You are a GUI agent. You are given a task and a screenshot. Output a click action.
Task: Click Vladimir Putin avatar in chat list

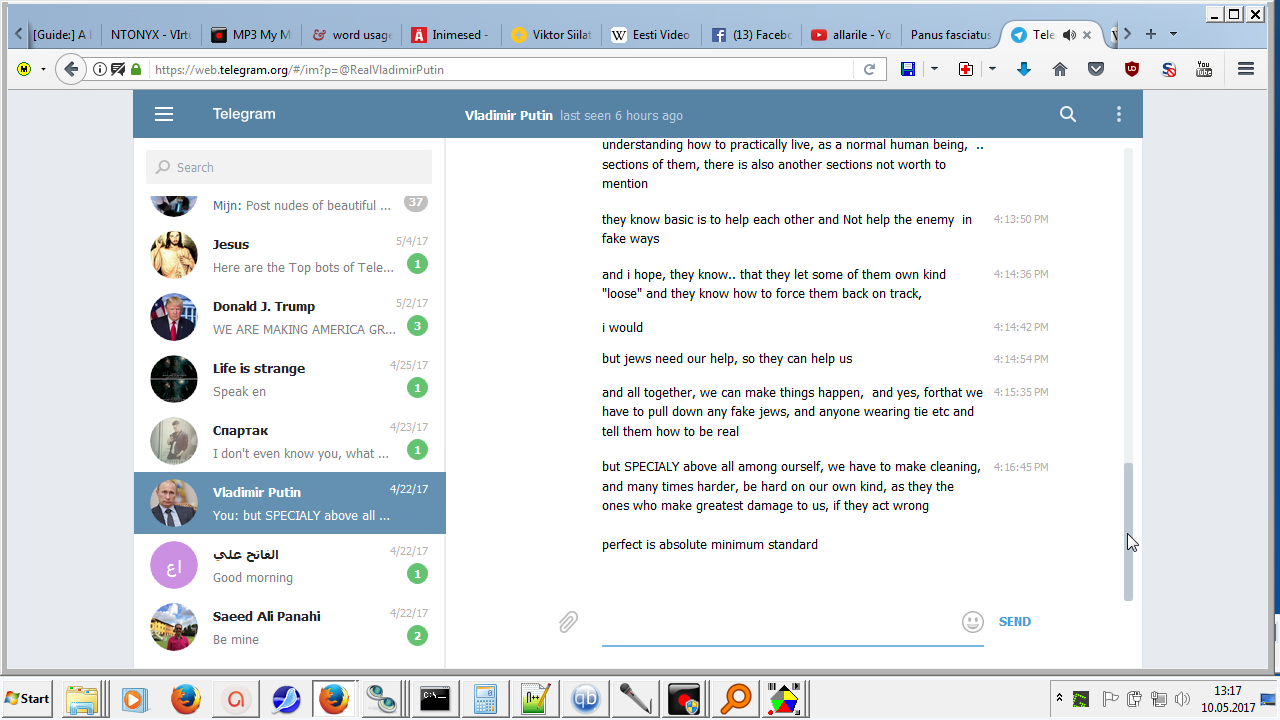coord(174,503)
